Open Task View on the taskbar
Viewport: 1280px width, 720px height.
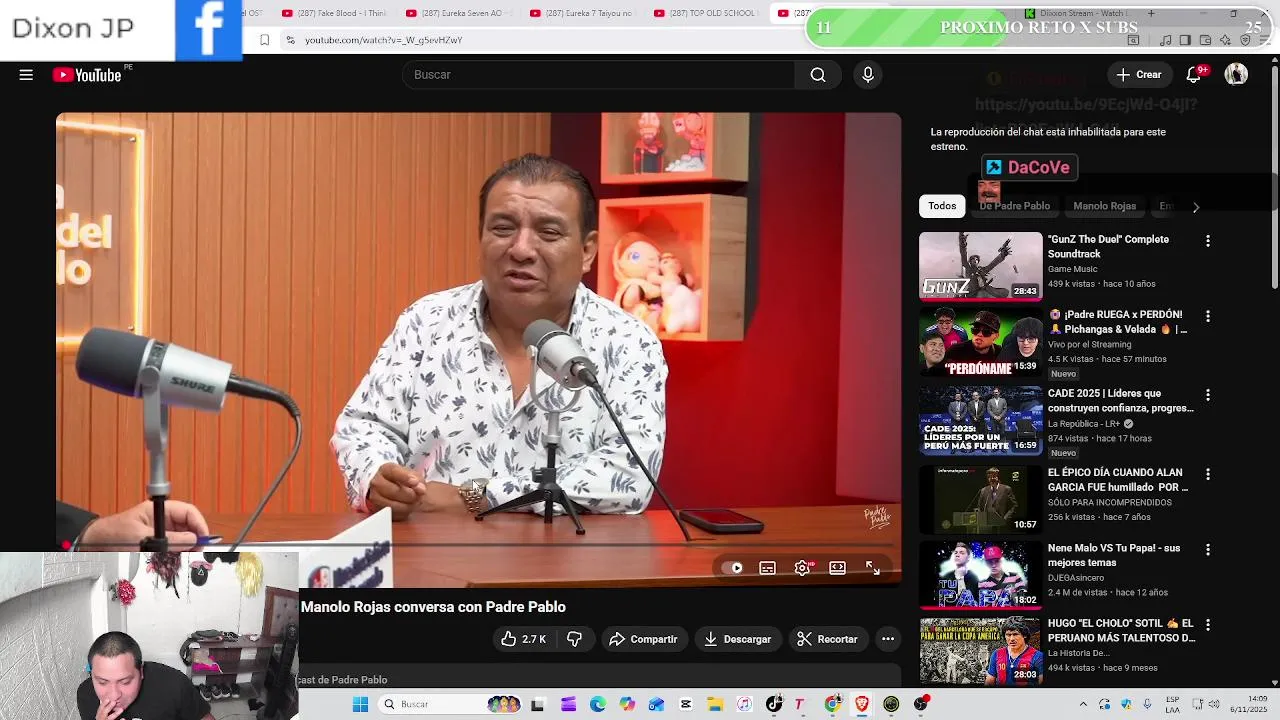(537, 704)
